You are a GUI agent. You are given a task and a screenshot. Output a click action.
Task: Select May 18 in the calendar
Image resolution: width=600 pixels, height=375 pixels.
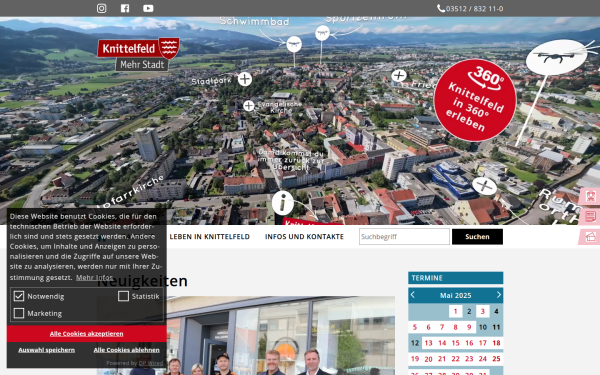[496, 343]
